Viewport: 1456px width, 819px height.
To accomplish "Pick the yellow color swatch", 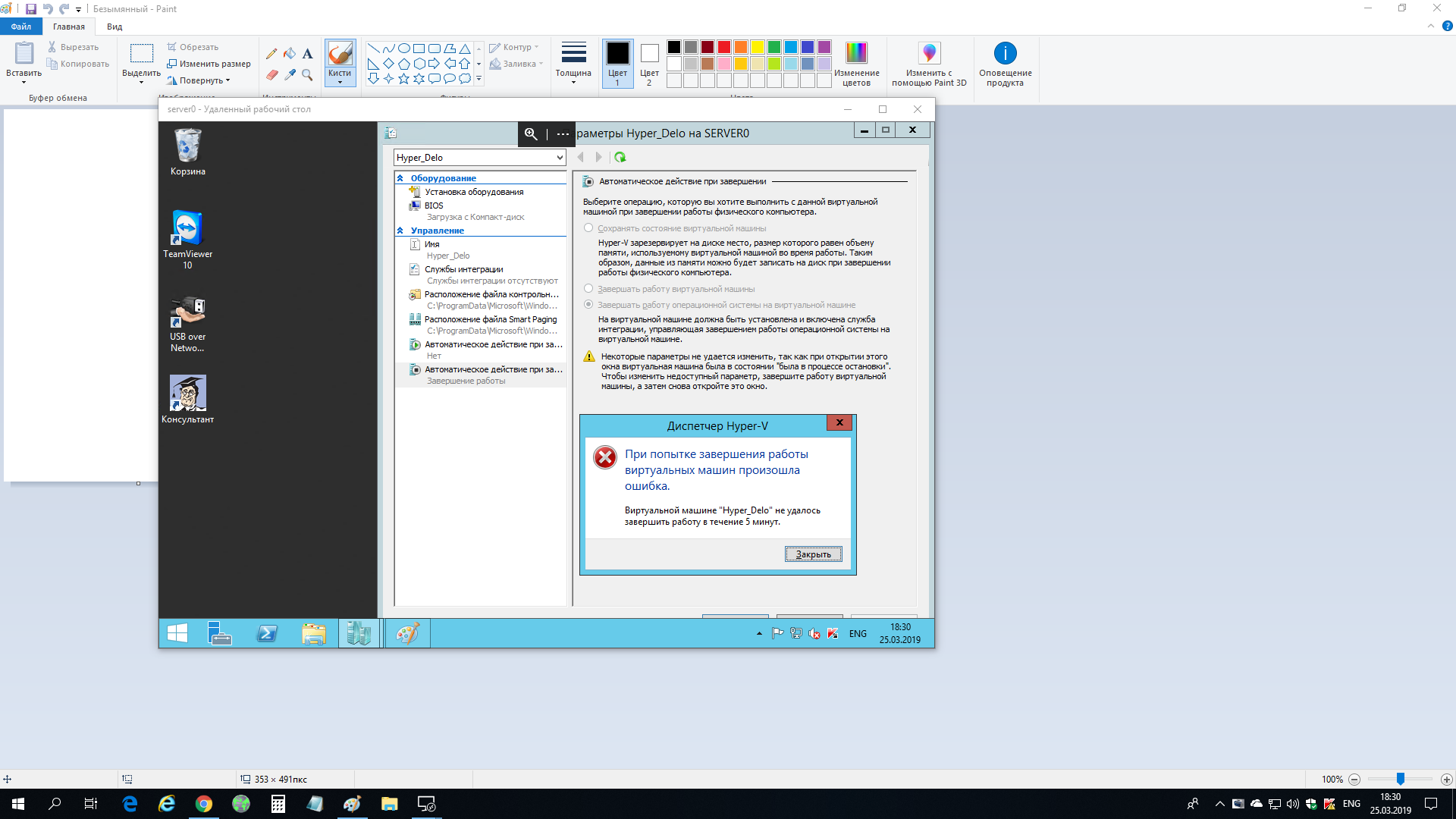I will pyautogui.click(x=758, y=47).
